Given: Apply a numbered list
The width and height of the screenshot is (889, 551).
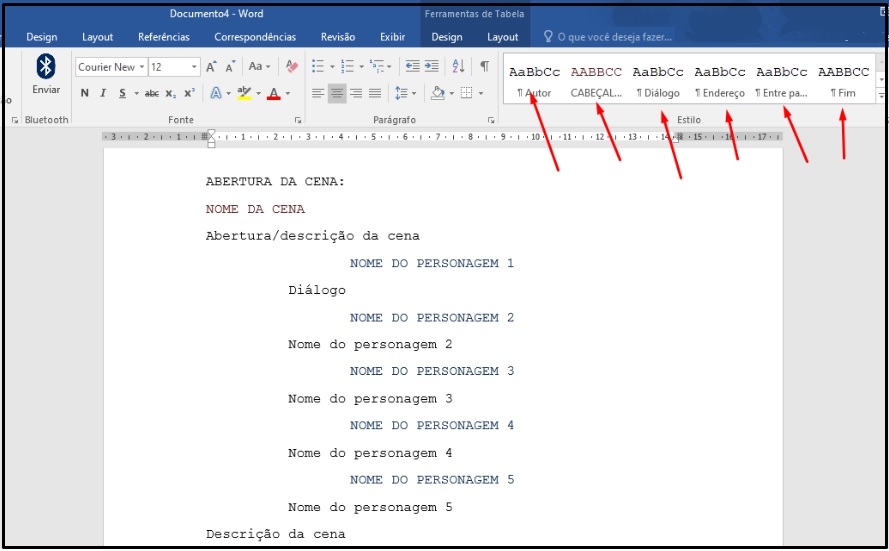Looking at the screenshot, I should [347, 66].
